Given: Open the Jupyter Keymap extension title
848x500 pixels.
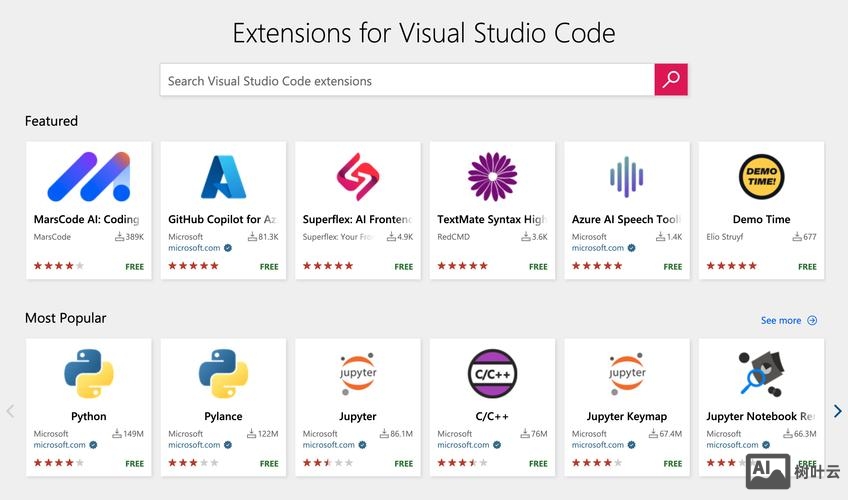Looking at the screenshot, I should coord(626,416).
